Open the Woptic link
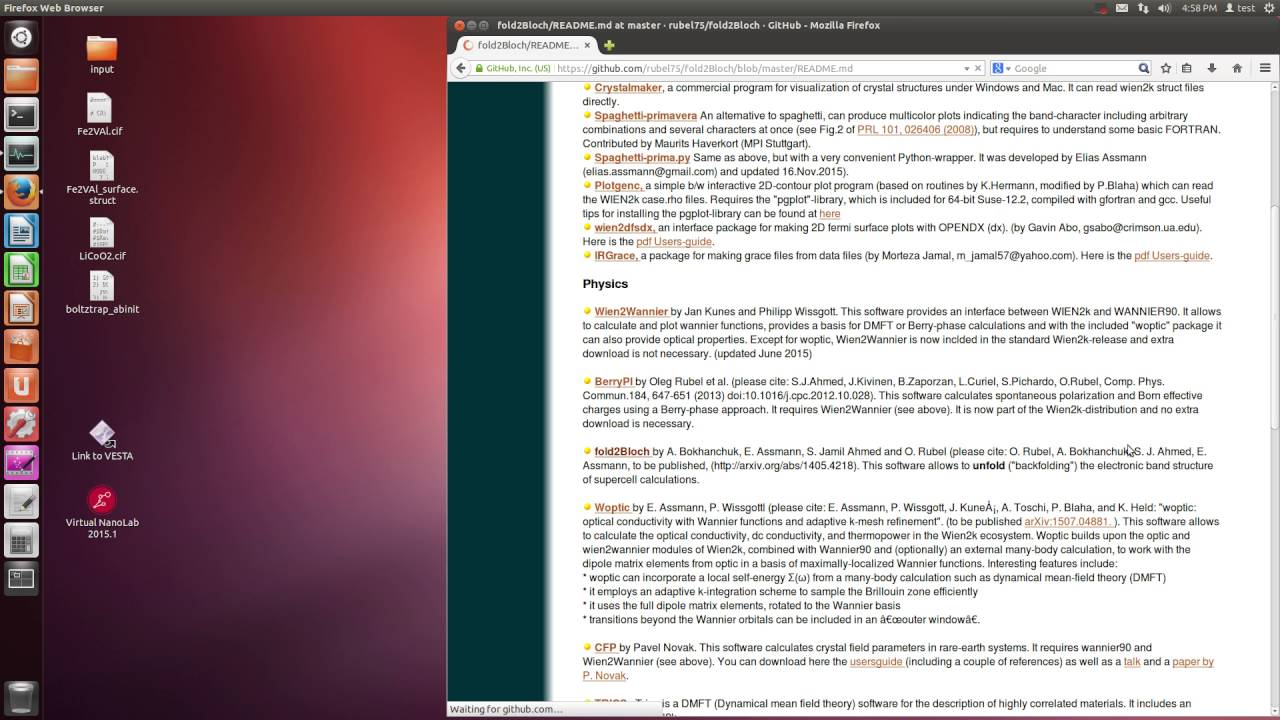 tap(612, 508)
